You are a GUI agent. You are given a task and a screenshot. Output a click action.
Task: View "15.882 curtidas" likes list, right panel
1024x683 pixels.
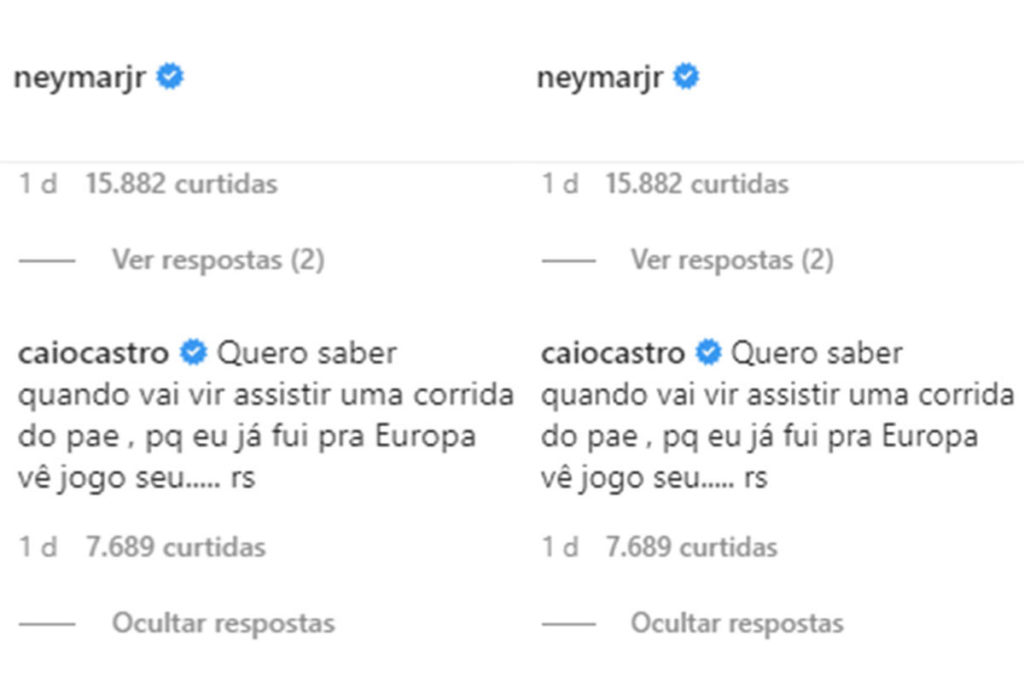(x=697, y=184)
